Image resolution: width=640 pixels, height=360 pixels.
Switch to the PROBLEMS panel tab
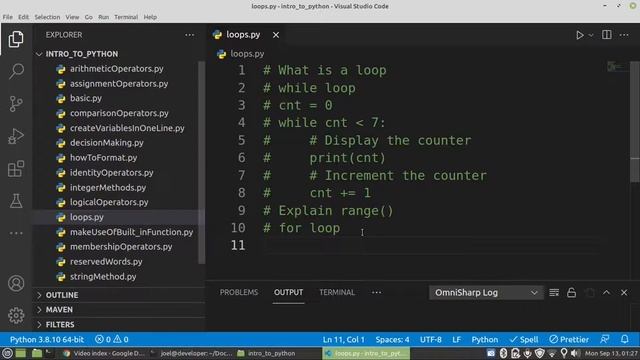tap(239, 293)
